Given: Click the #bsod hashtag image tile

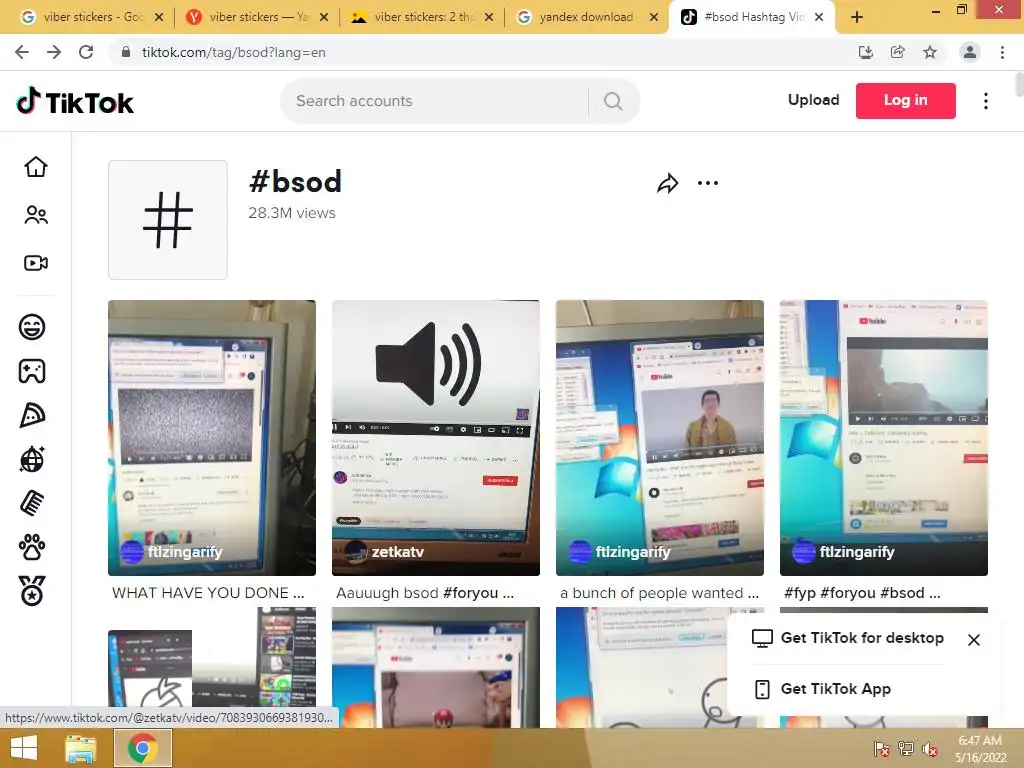Looking at the screenshot, I should click(168, 220).
